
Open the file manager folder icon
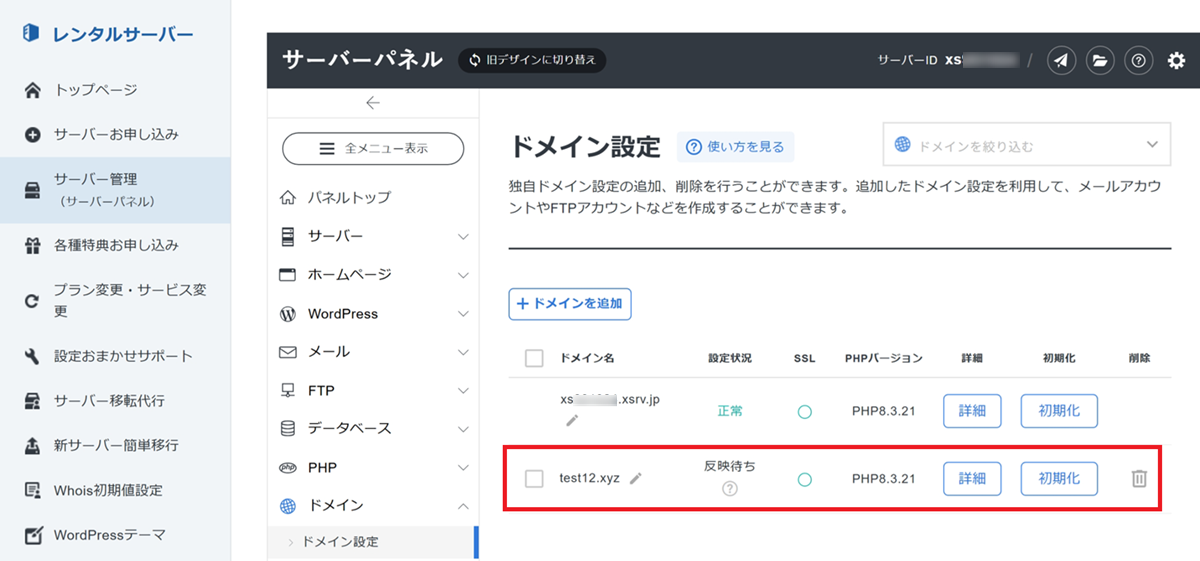click(x=1099, y=61)
